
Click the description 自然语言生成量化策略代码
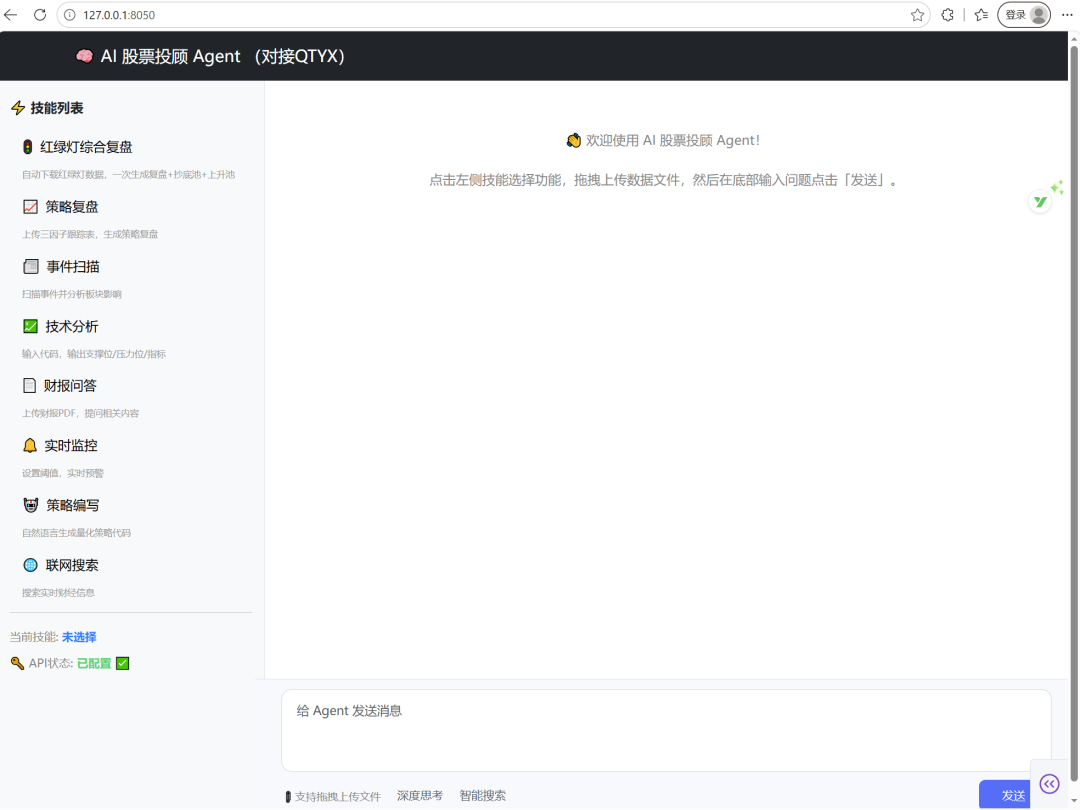click(76, 532)
